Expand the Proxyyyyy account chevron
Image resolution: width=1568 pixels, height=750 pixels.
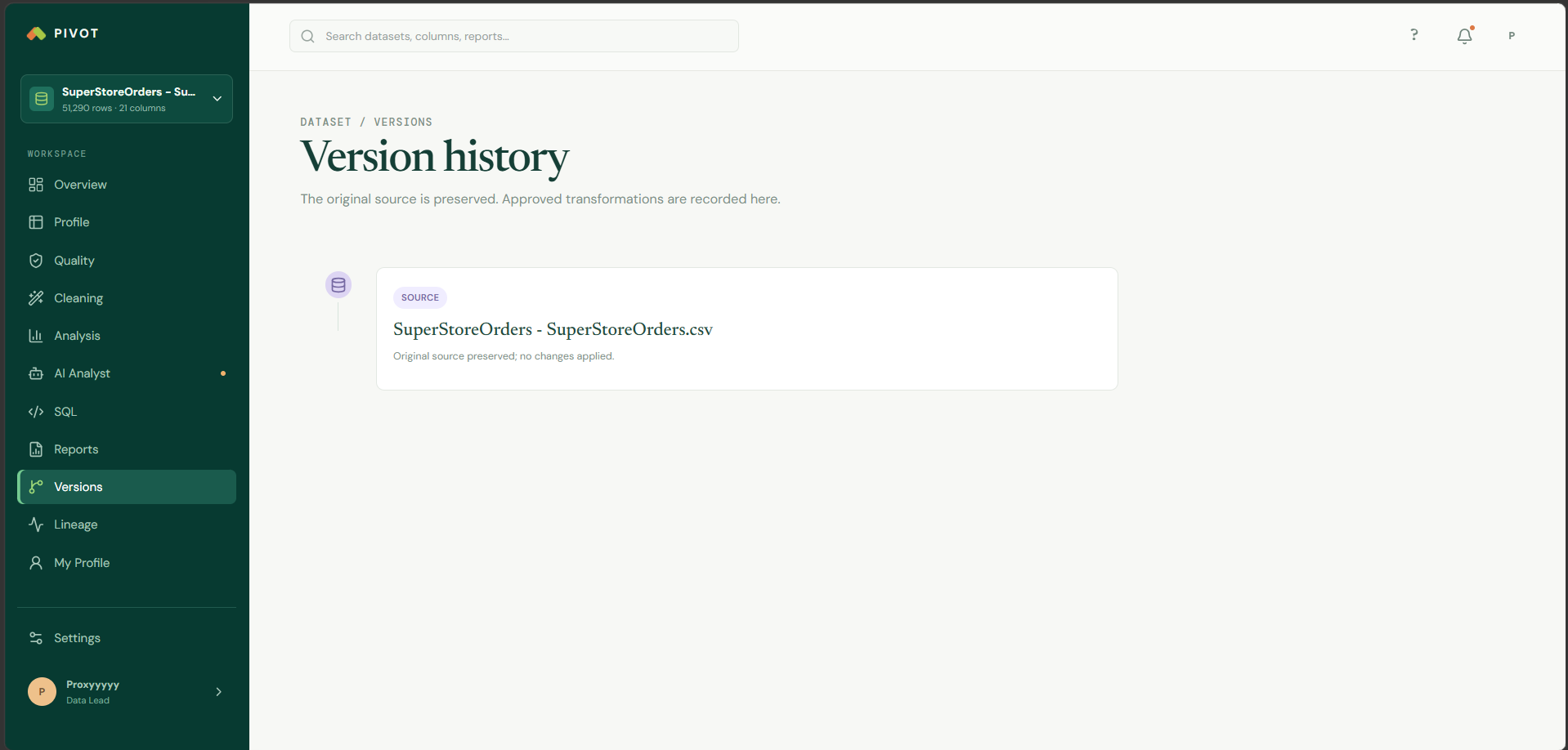(218, 692)
